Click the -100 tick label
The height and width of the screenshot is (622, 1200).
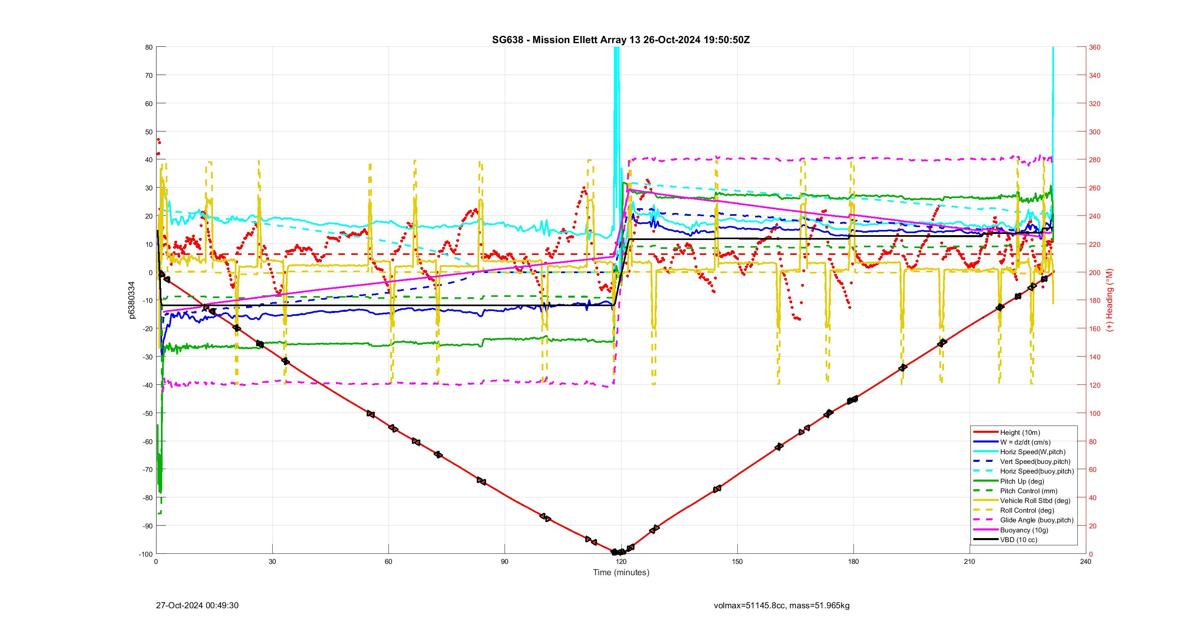coord(144,554)
